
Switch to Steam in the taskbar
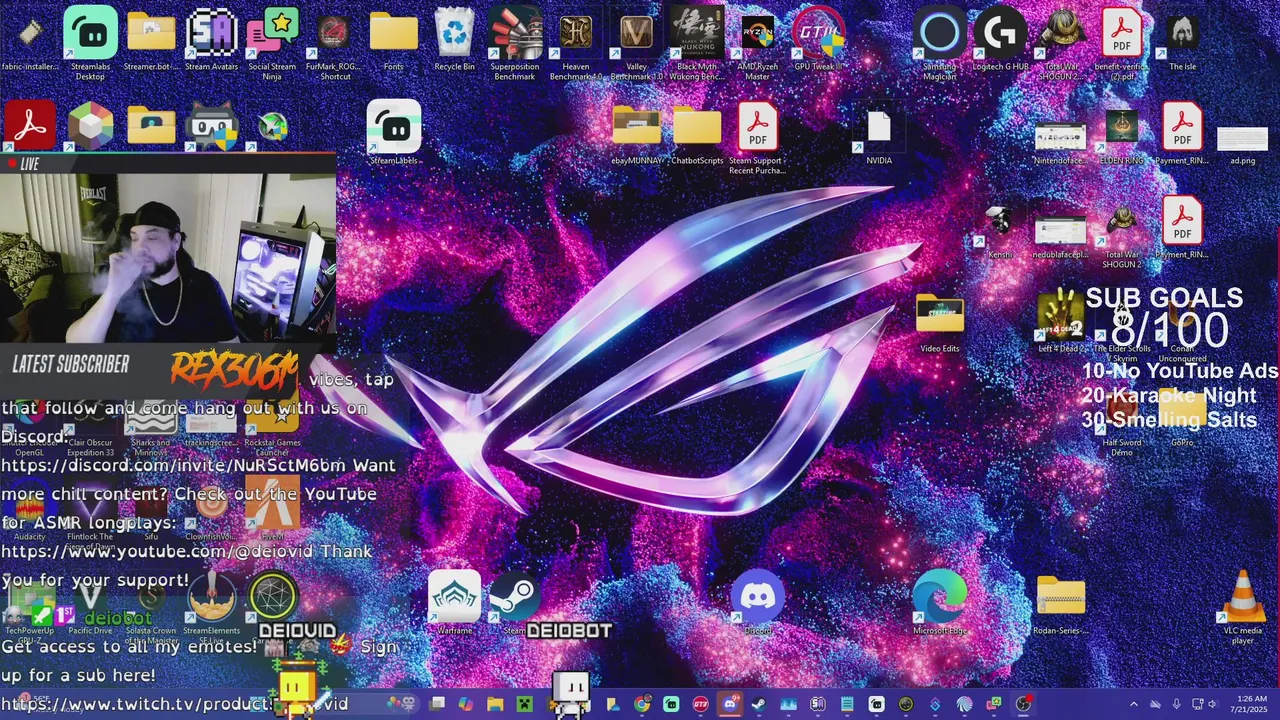pyautogui.click(x=759, y=704)
